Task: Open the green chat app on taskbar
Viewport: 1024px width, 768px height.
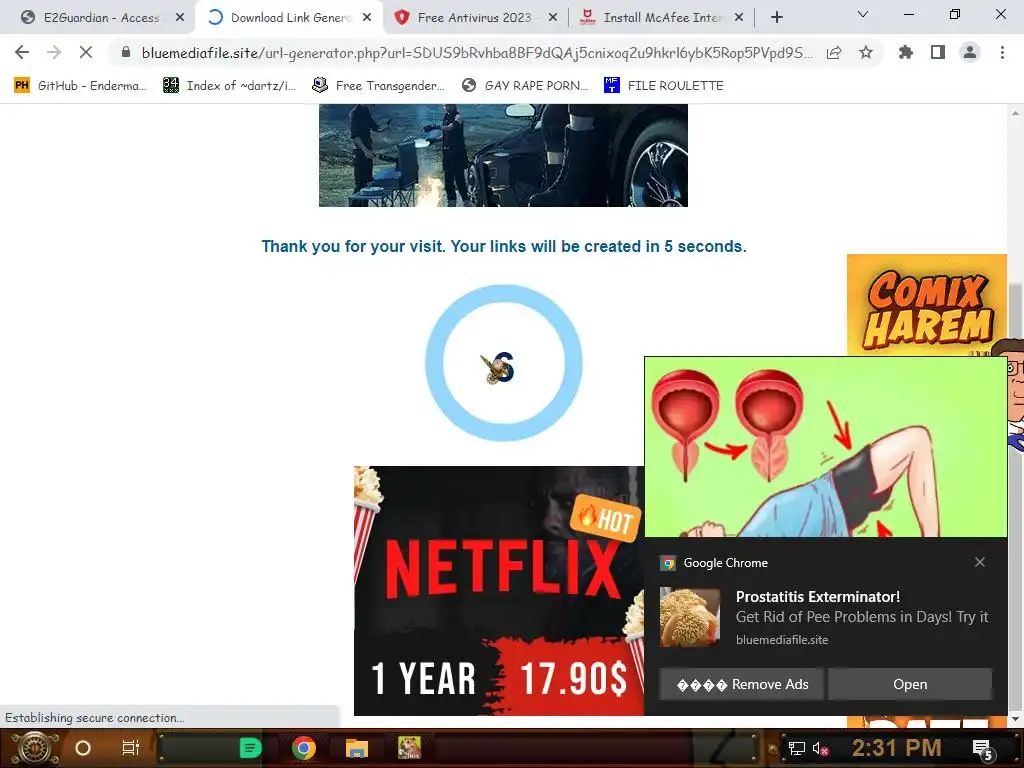Action: click(250, 748)
